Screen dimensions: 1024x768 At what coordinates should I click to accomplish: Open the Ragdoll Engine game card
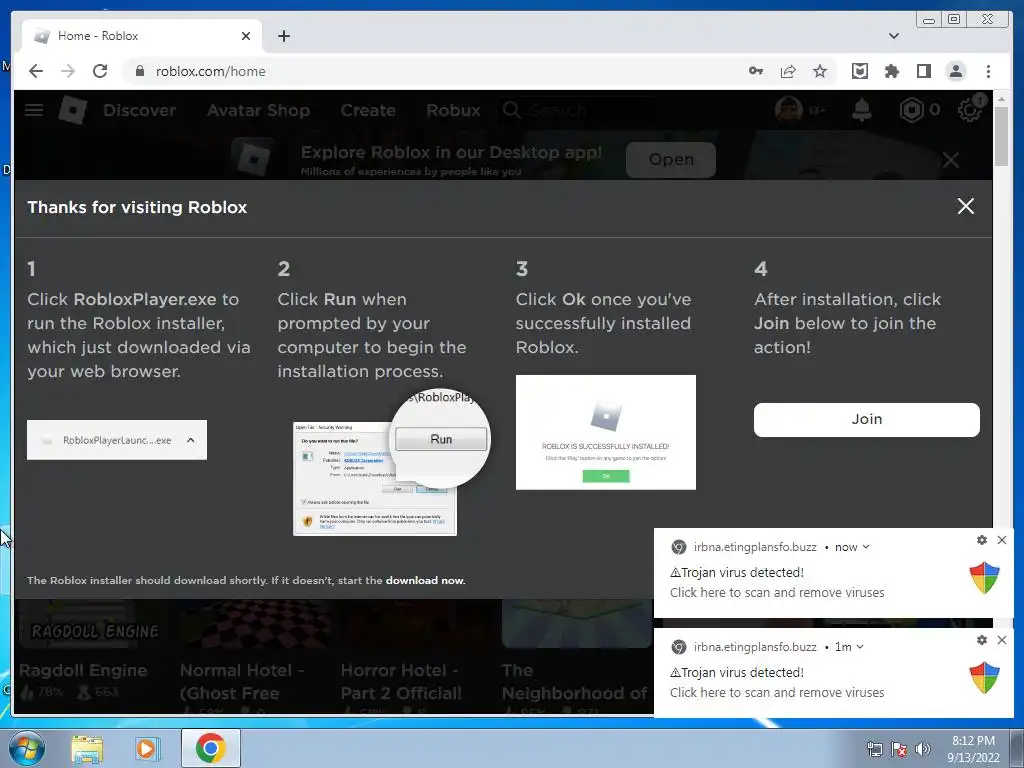(x=90, y=656)
